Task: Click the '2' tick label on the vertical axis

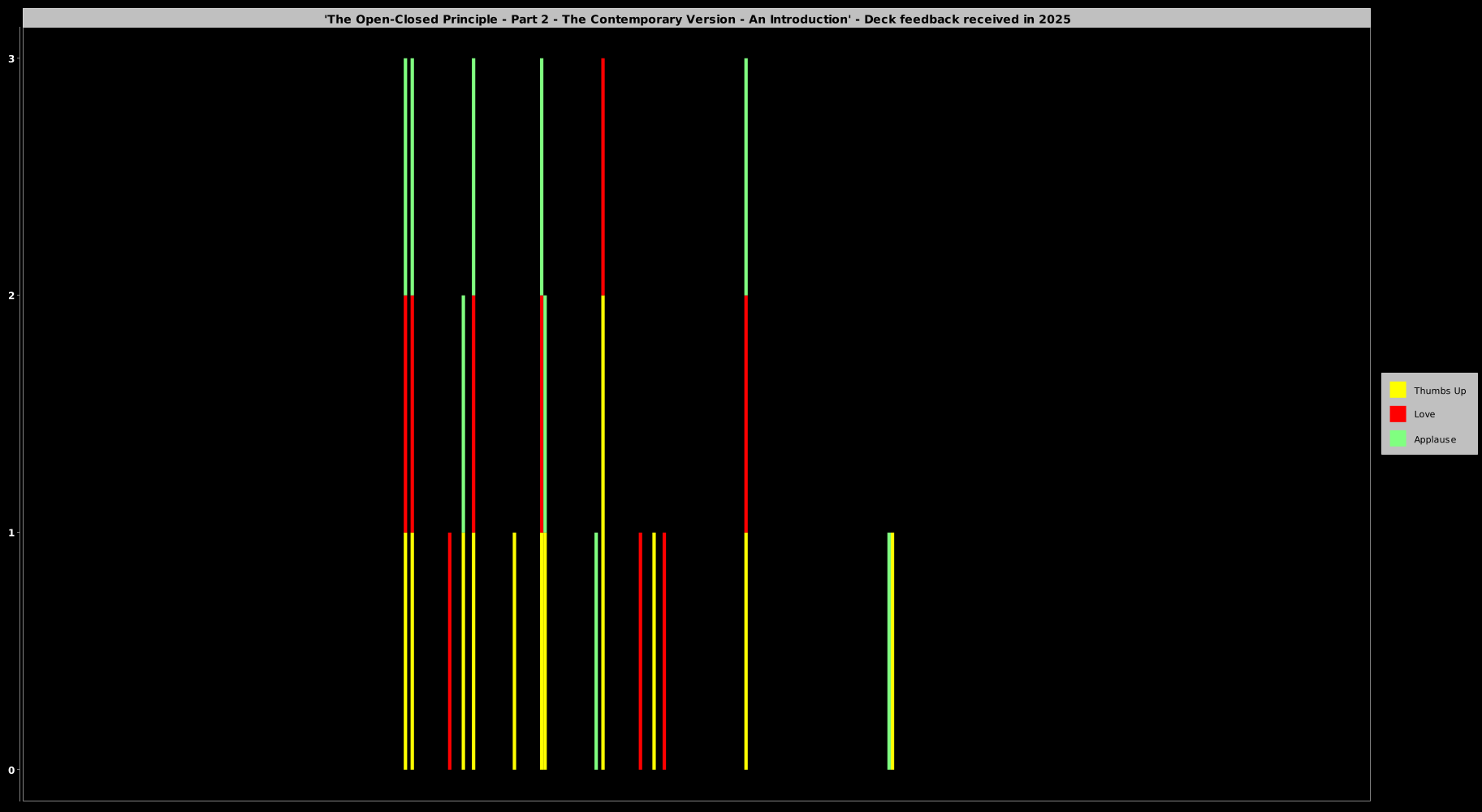Action: pyautogui.click(x=11, y=296)
